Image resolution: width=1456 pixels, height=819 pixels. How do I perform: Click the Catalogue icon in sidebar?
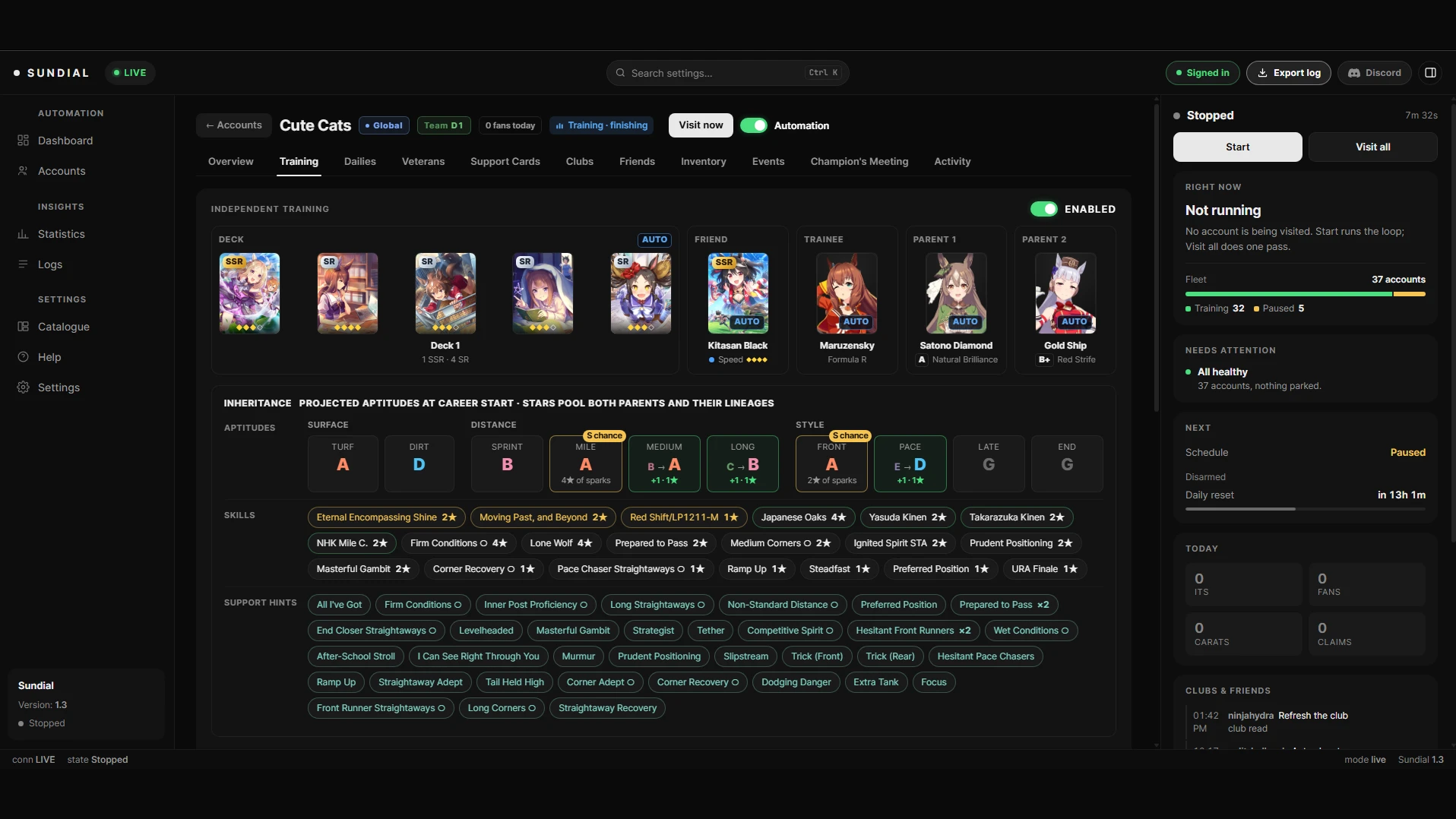click(23, 327)
